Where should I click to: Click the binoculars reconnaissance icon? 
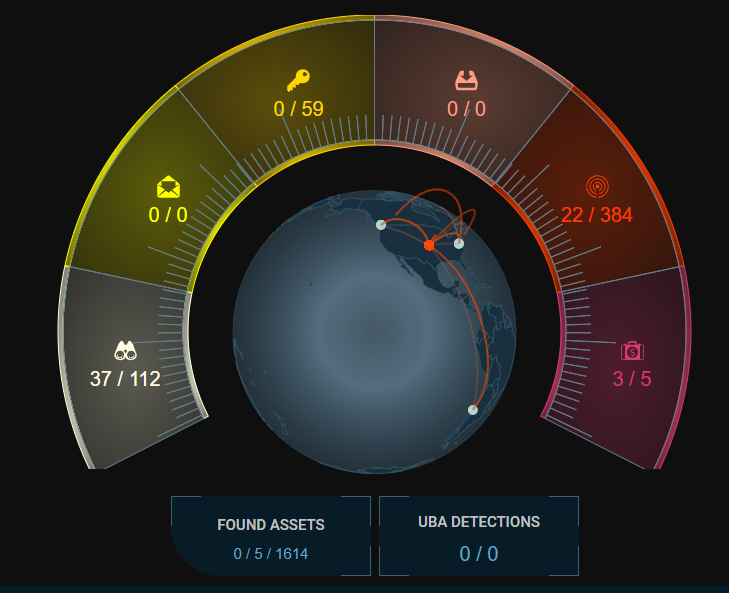coord(125,350)
